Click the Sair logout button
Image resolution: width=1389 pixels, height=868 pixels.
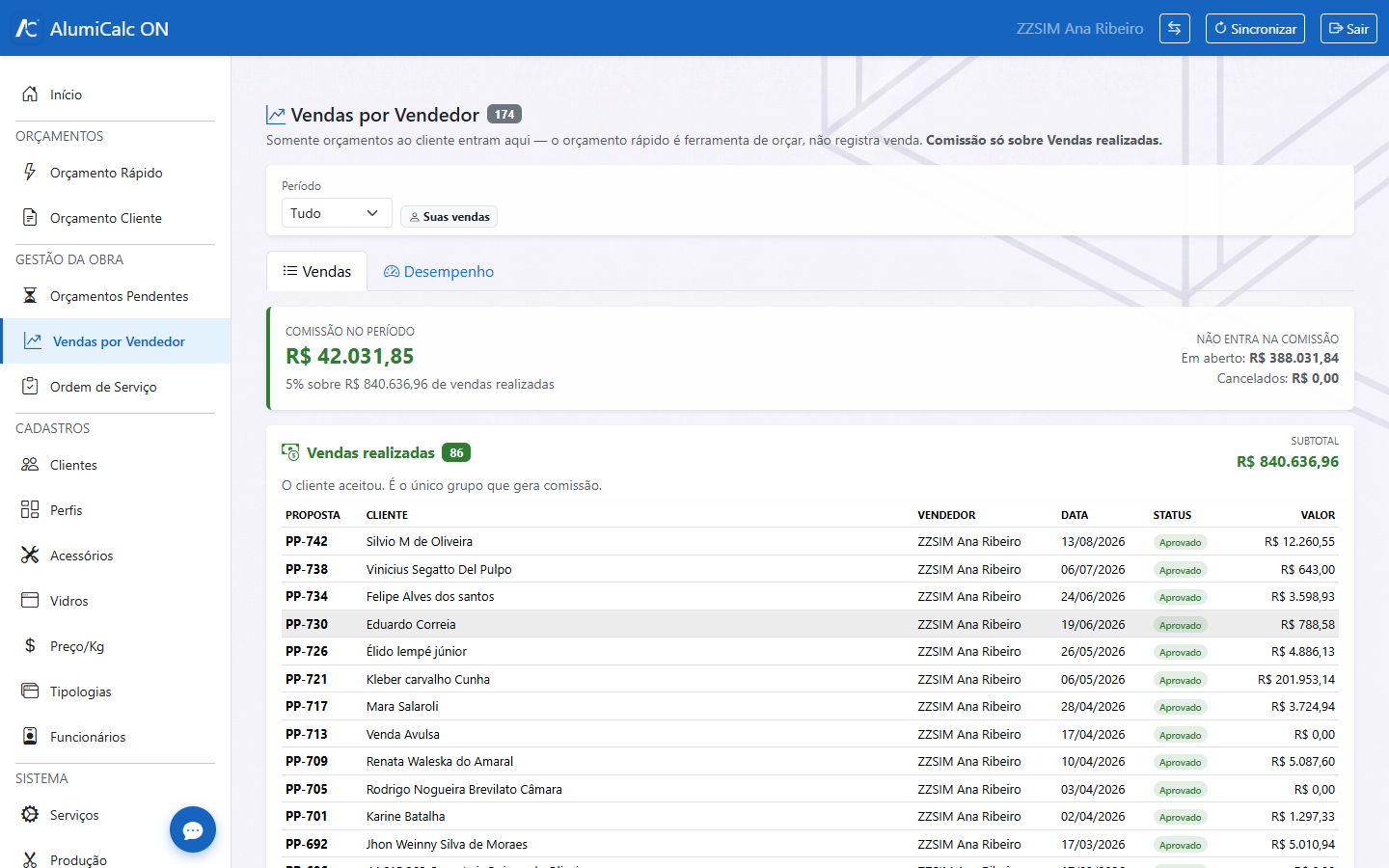(x=1348, y=28)
